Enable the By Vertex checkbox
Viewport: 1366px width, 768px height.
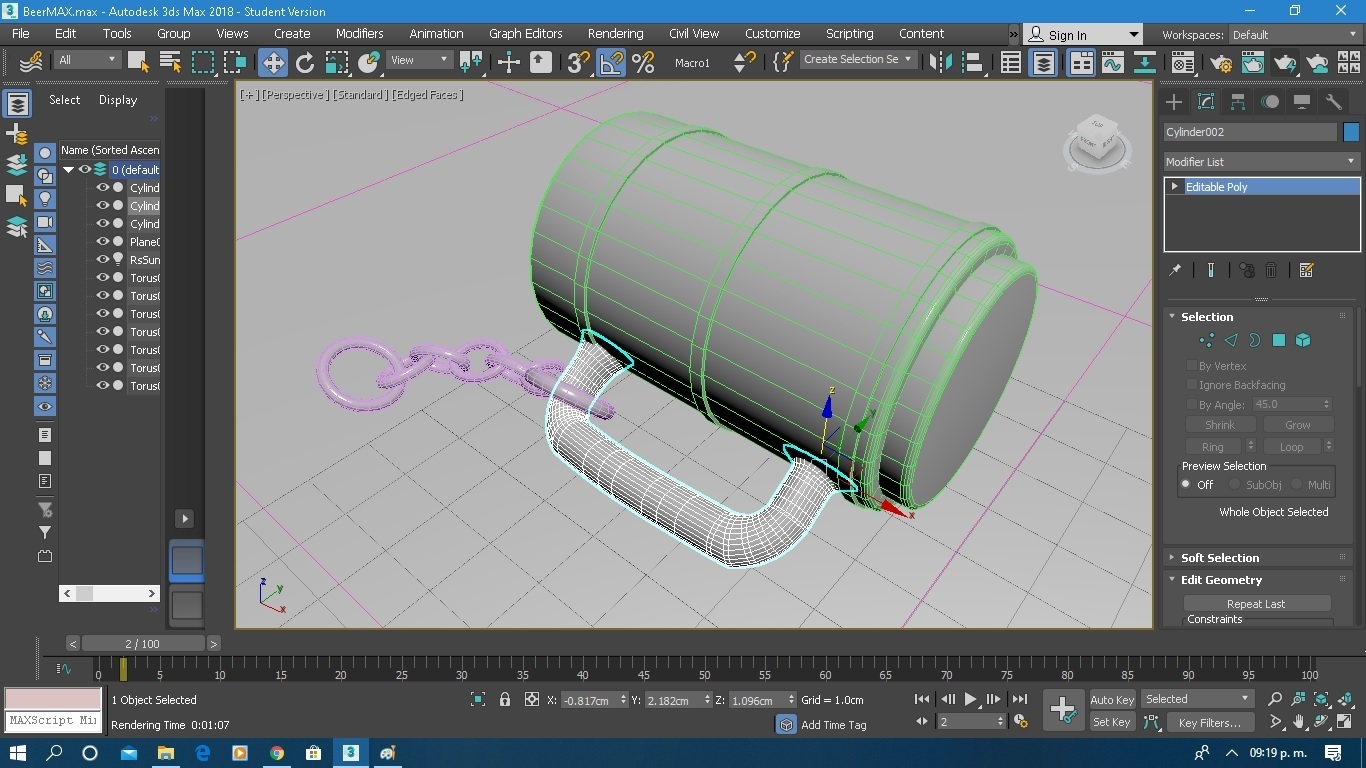point(1192,366)
